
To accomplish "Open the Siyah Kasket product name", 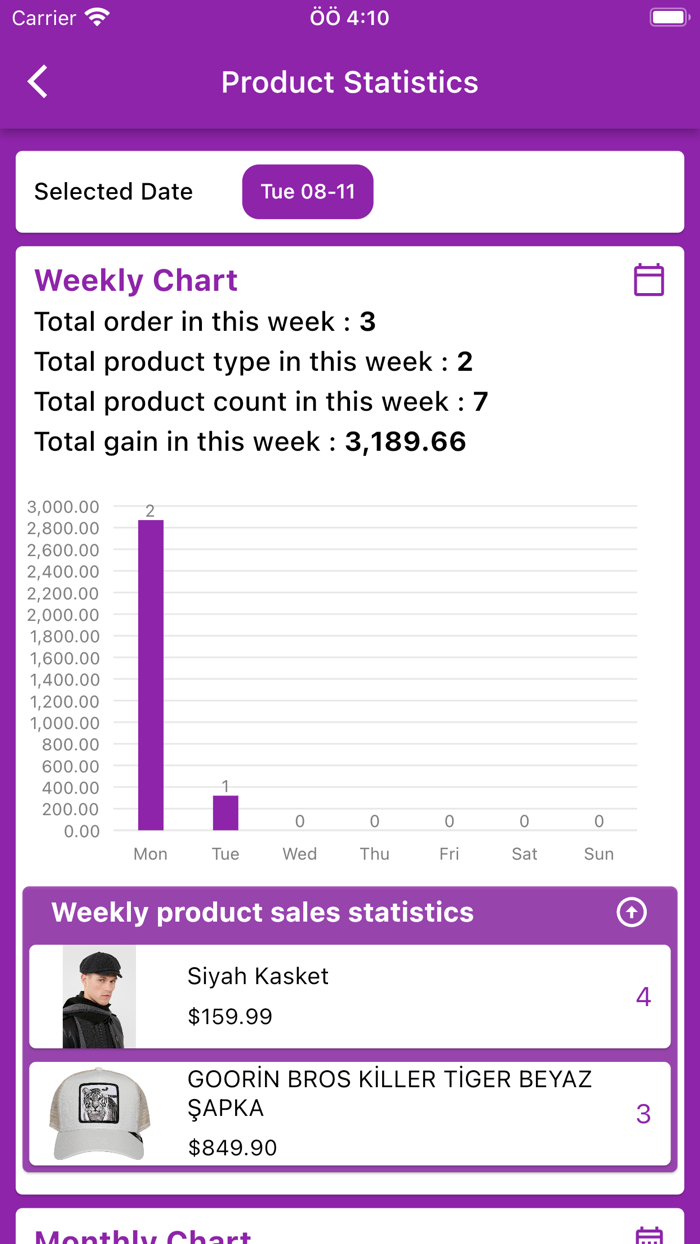I will click(258, 976).
